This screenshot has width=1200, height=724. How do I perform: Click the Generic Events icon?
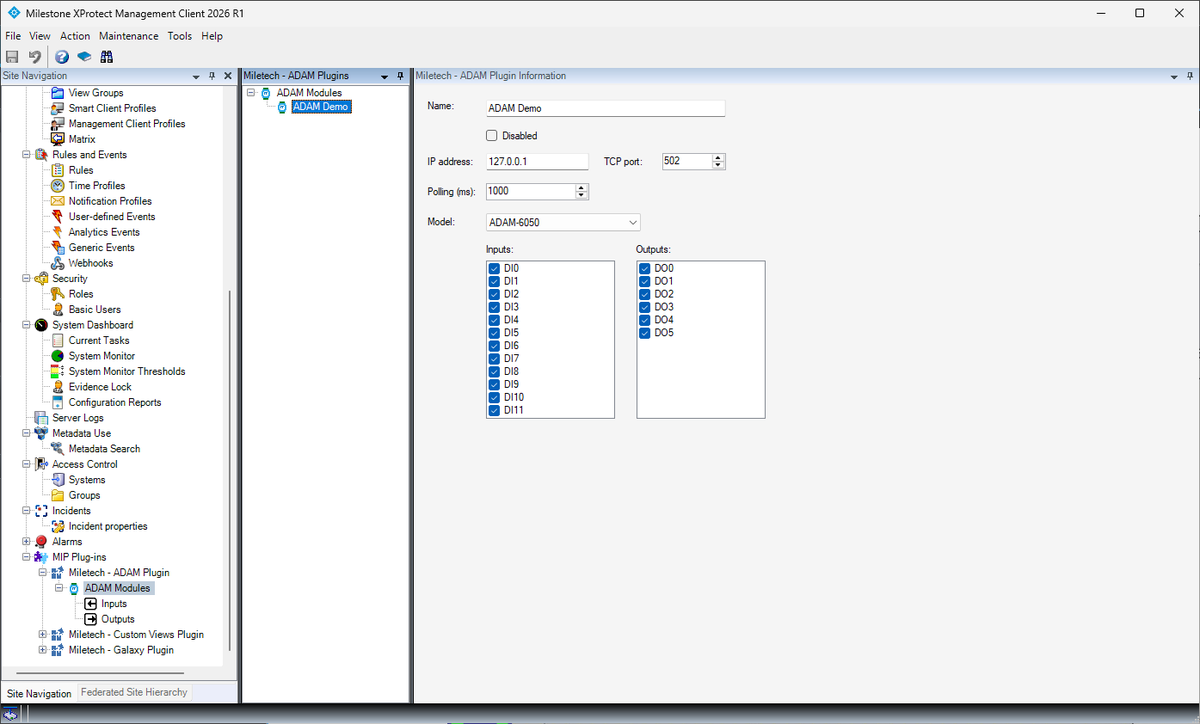[x=58, y=248]
